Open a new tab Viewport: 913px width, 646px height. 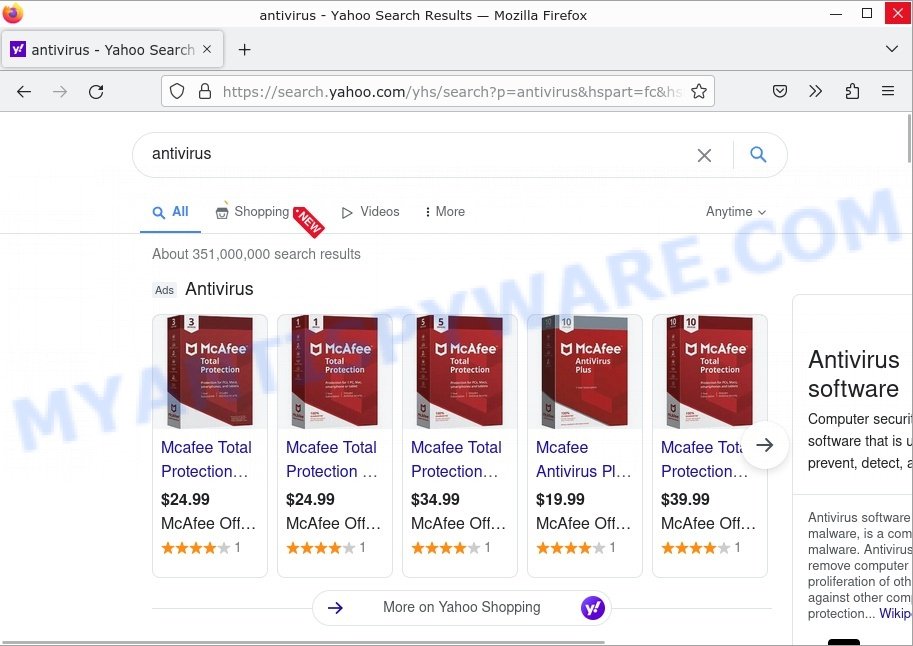[x=245, y=50]
